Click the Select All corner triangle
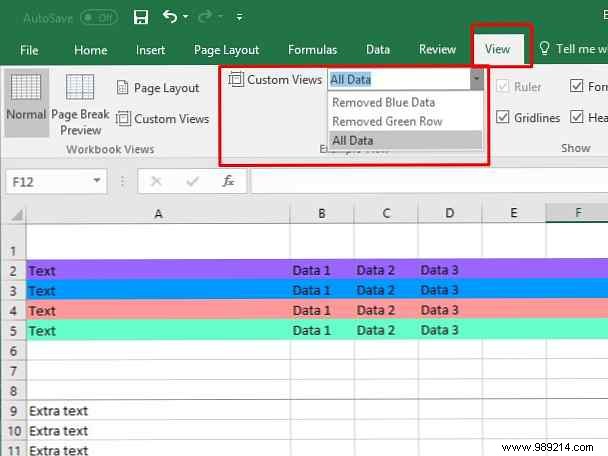 [x=16, y=214]
